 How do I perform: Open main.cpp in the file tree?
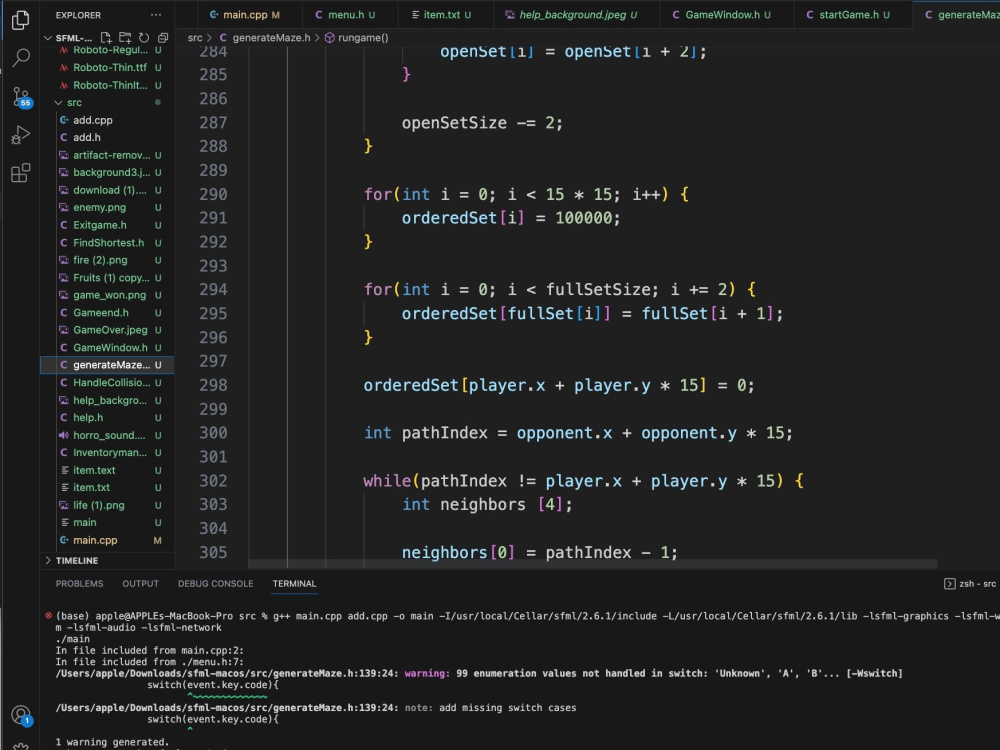pos(107,540)
